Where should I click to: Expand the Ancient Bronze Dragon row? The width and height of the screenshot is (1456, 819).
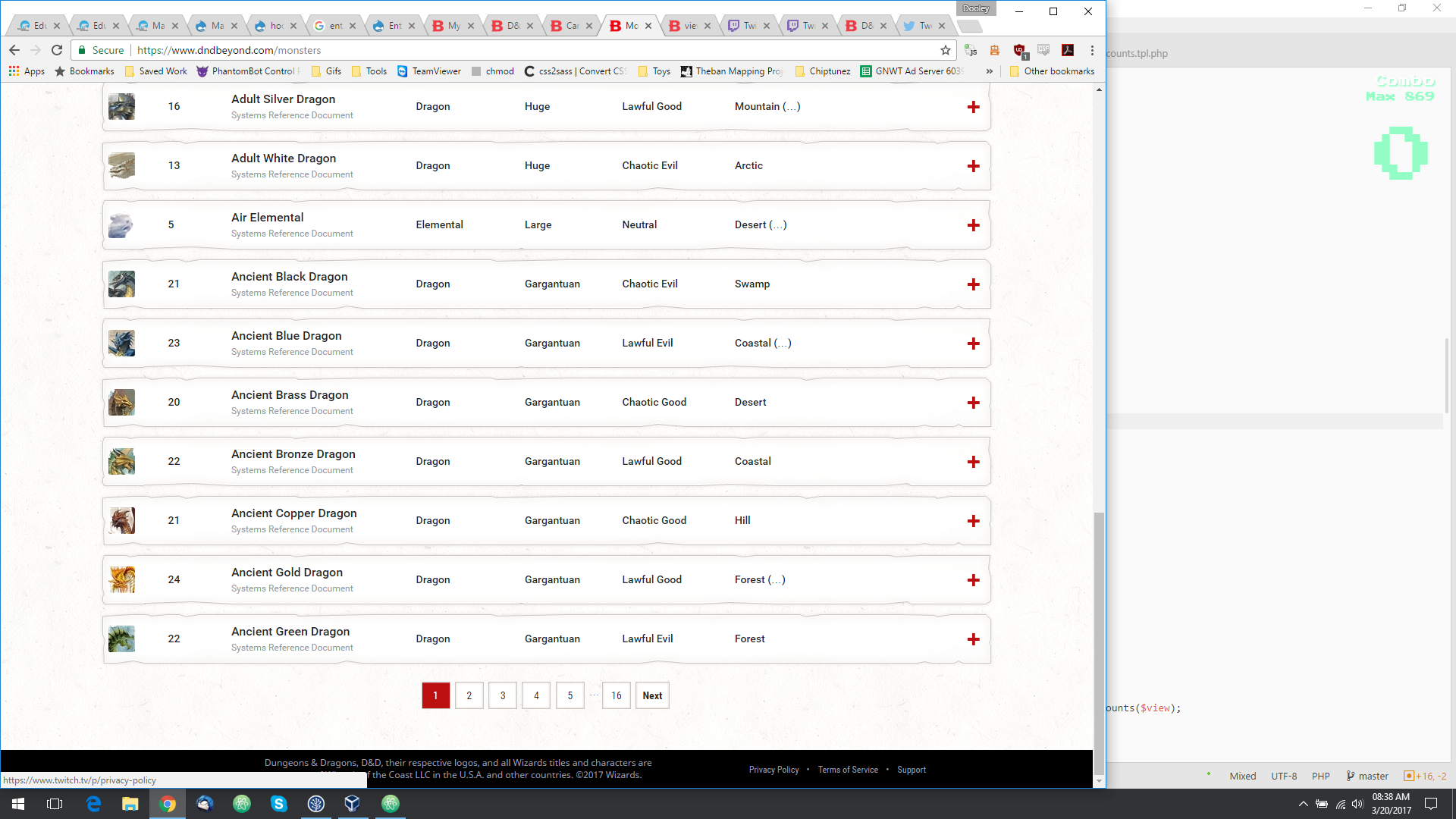click(x=974, y=462)
